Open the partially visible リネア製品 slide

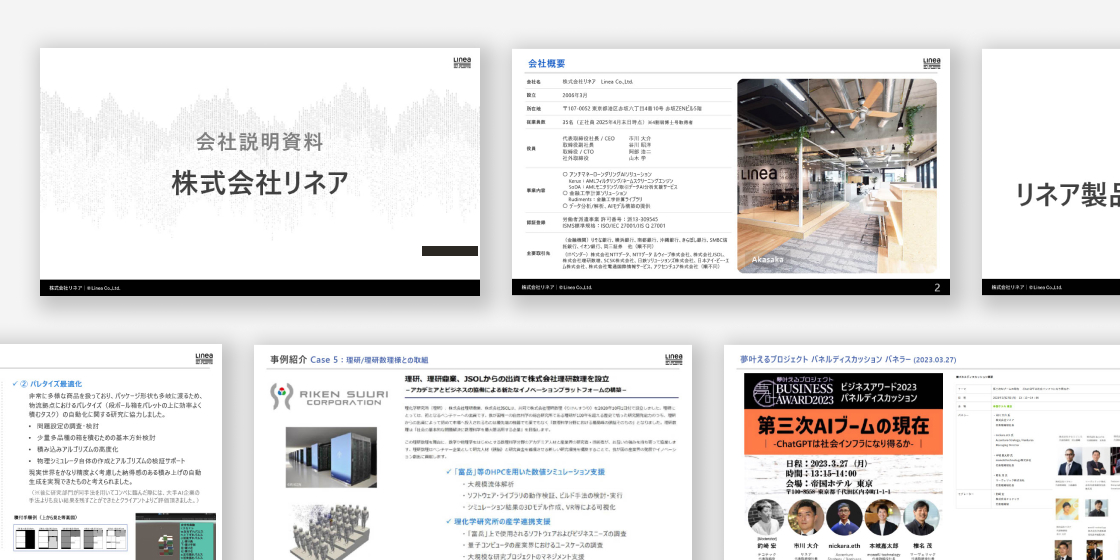point(1051,172)
